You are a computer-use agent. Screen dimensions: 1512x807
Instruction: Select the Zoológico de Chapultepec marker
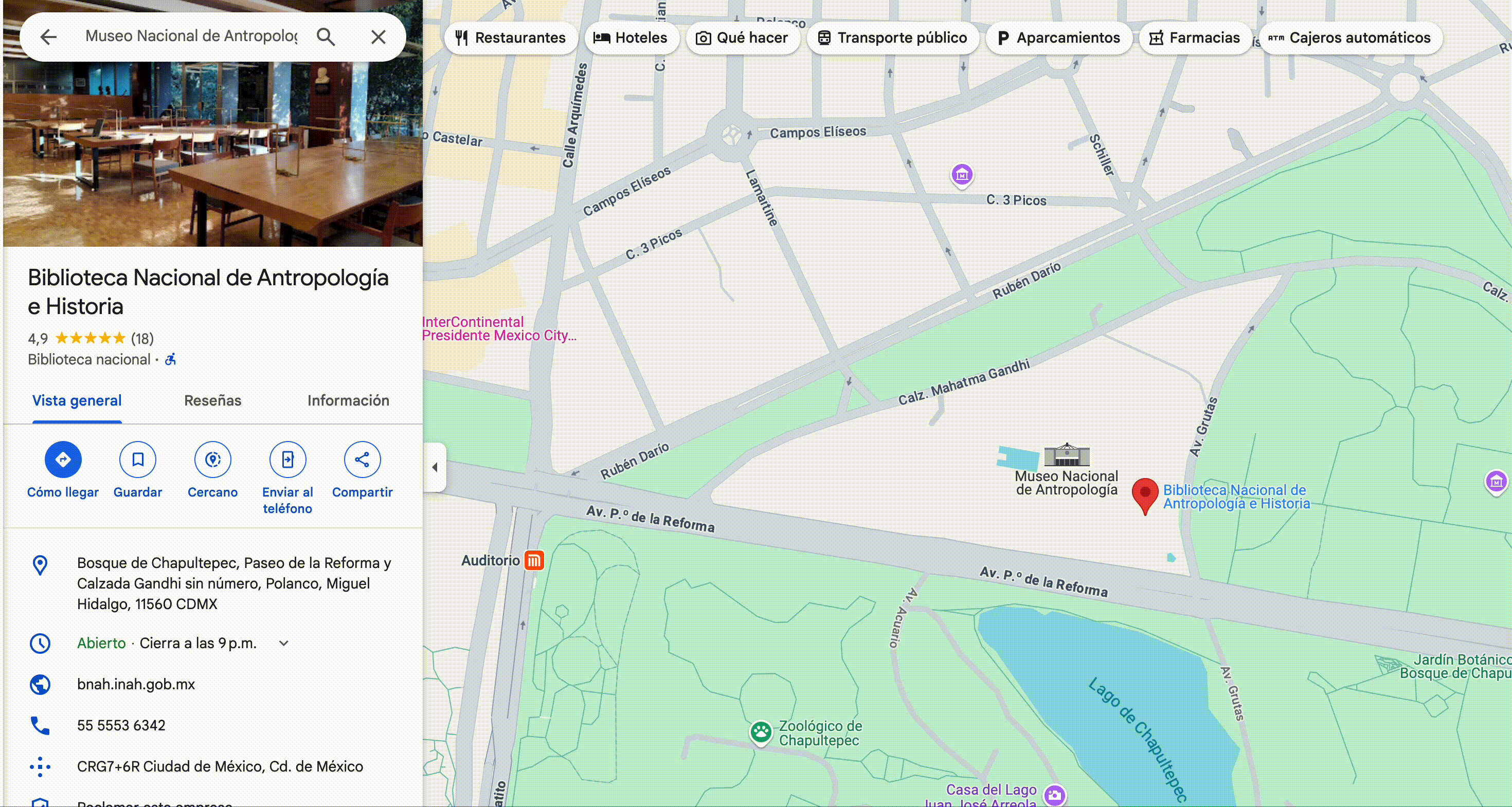pyautogui.click(x=761, y=732)
